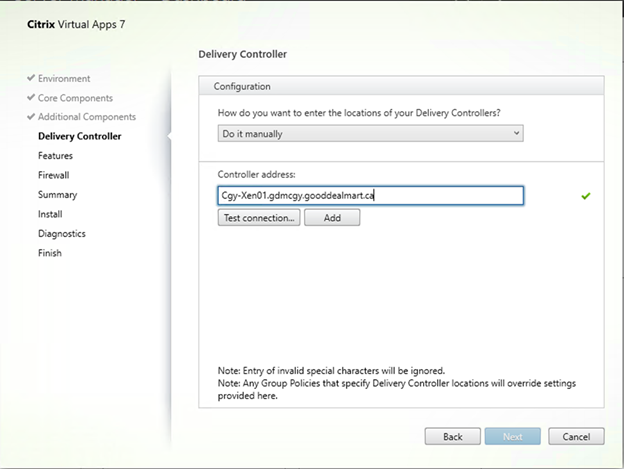Screen dimensions: 624x469
Task: Open the Firewall step
Action: [x=53, y=175]
